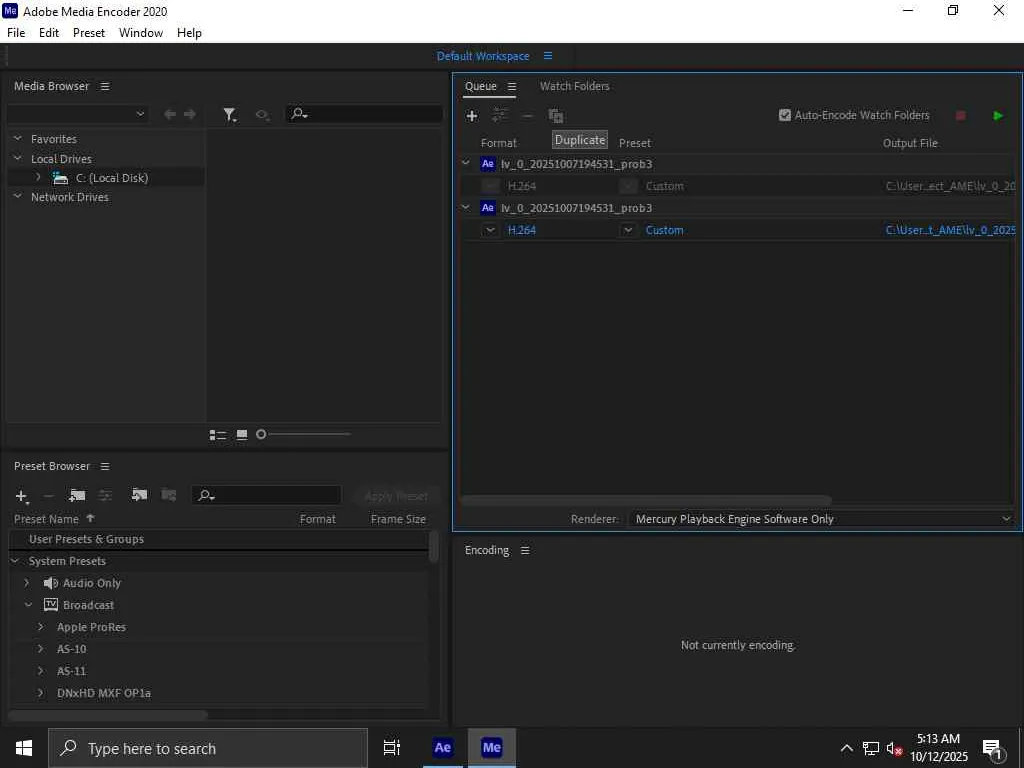This screenshot has height=768, width=1024.
Task: Collapse the Favorites tree node
Action: pyautogui.click(x=18, y=138)
